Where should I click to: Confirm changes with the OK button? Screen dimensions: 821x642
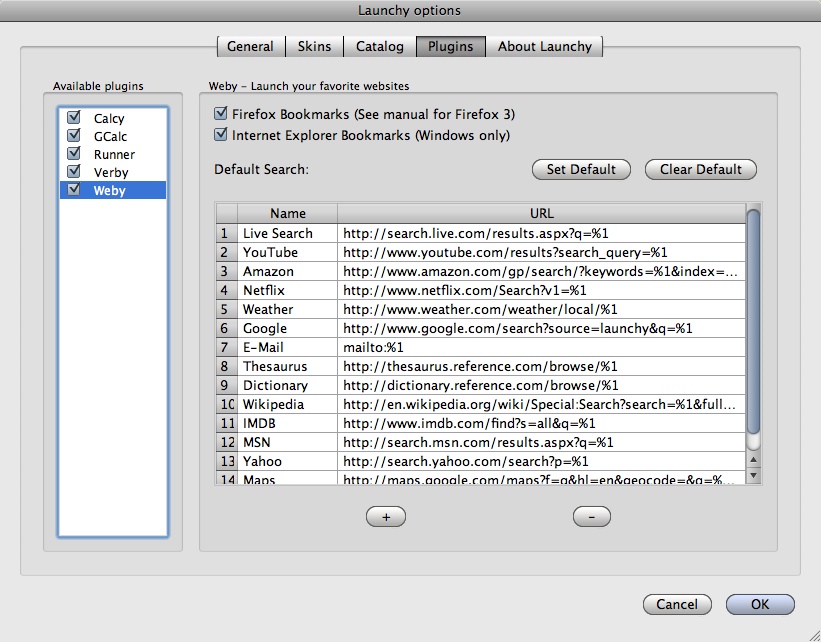759,604
